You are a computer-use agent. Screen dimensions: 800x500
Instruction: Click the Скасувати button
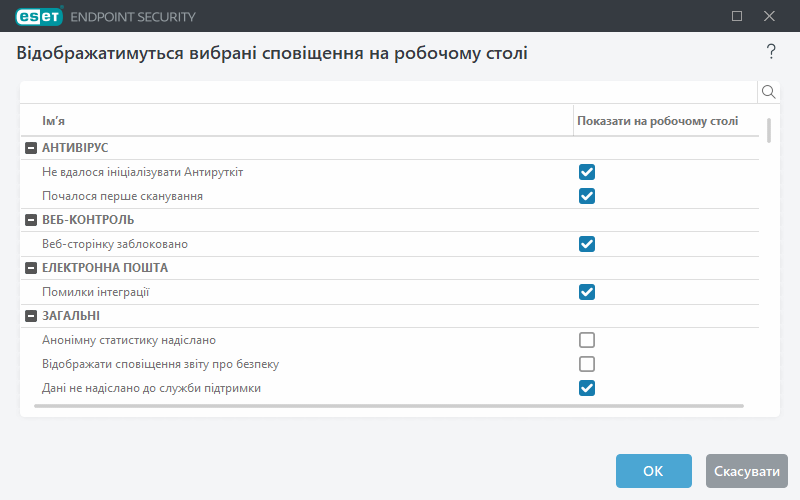coord(746,471)
